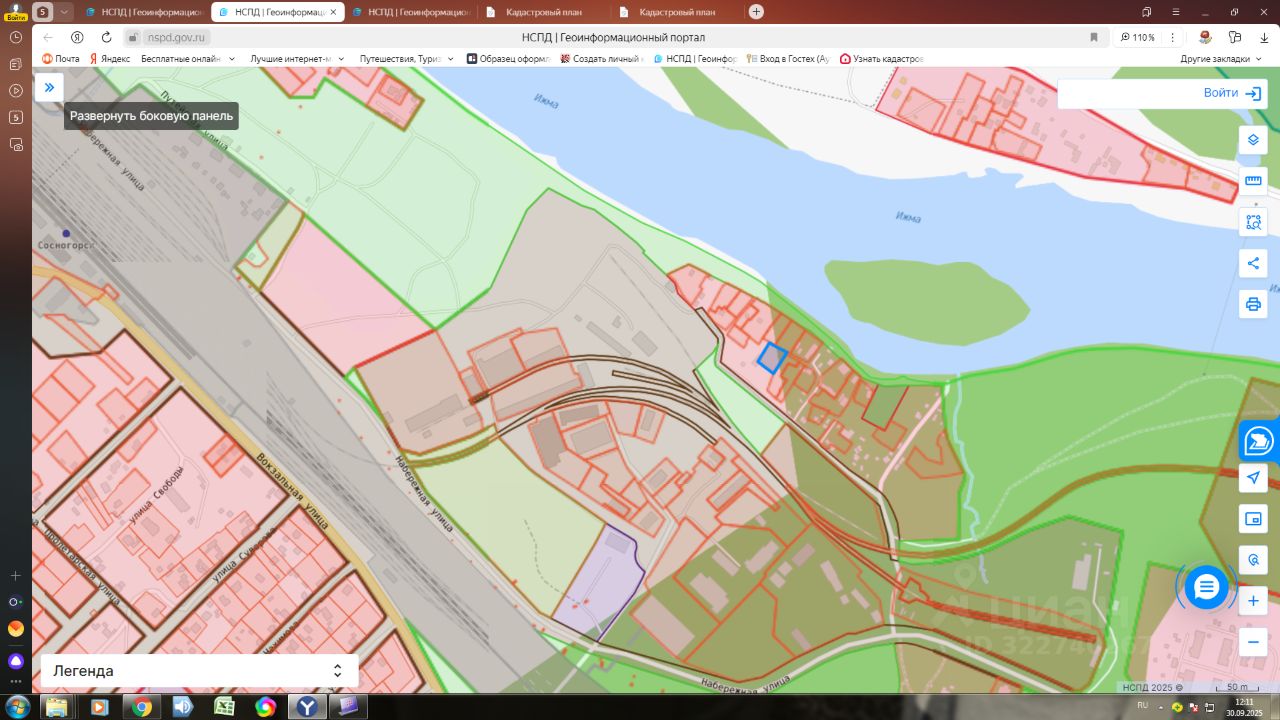Image resolution: width=1280 pixels, height=720 pixels.
Task: Expand the Легенда legend panel
Action: [199, 671]
